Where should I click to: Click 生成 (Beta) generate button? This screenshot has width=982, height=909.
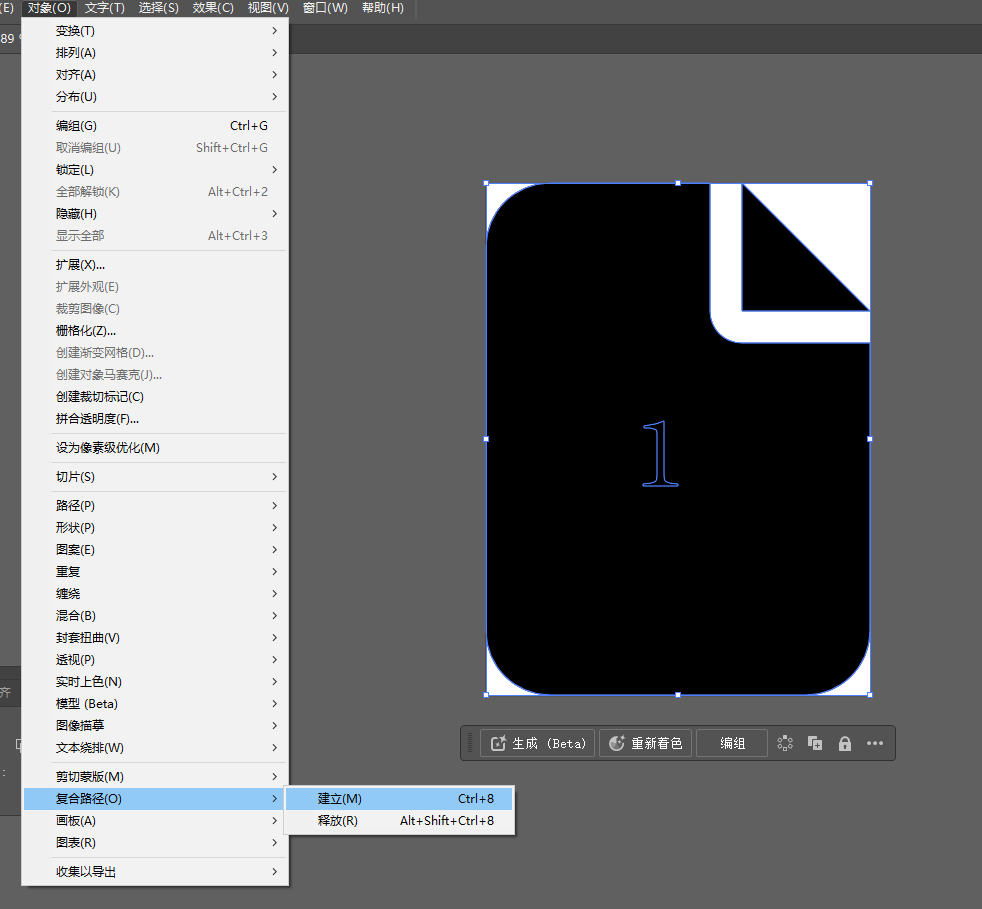tap(538, 743)
